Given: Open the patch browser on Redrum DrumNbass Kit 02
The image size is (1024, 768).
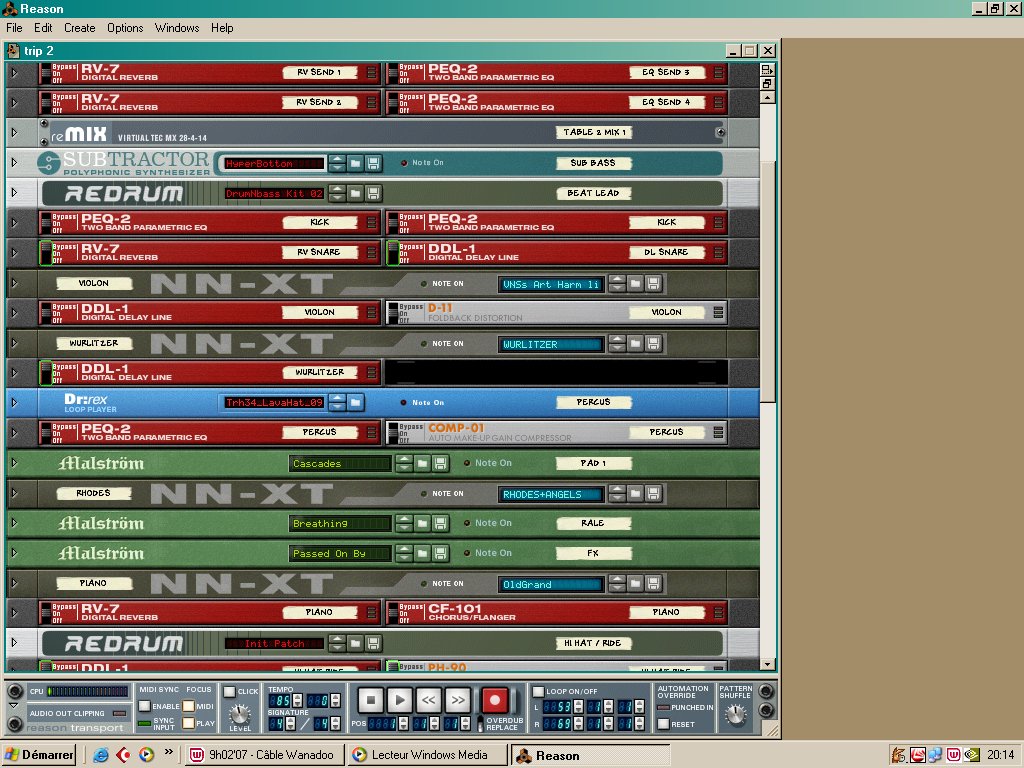Looking at the screenshot, I should pyautogui.click(x=355, y=193).
